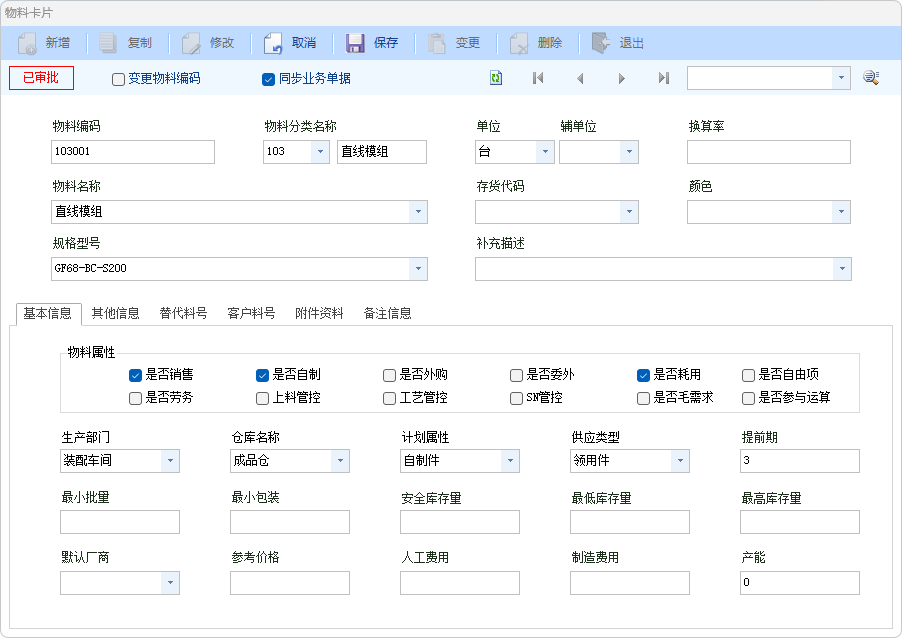The width and height of the screenshot is (902, 638).
Task: Expand the 存货代码 dropdown
Action: point(629,212)
